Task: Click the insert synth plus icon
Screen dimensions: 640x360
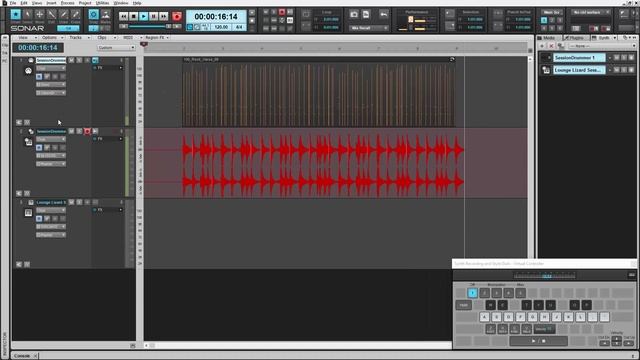Action: [542, 46]
